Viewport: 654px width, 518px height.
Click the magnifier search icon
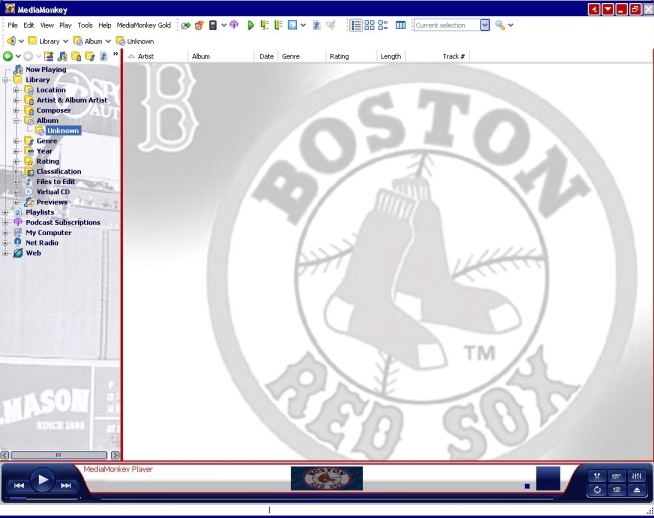[x=500, y=25]
